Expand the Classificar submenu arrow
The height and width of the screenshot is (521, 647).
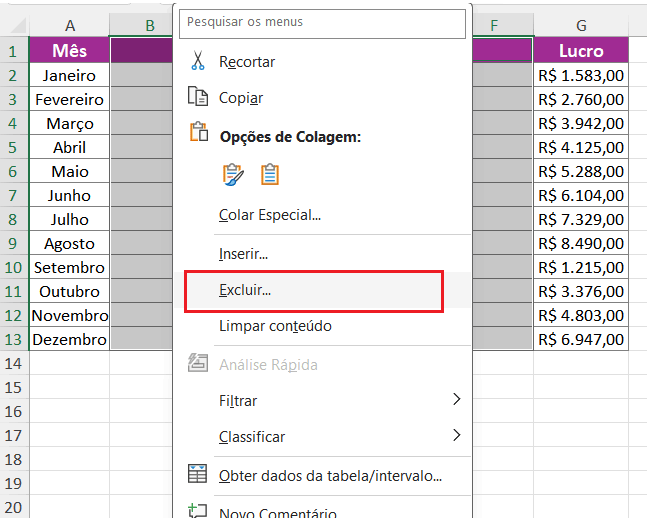click(457, 435)
